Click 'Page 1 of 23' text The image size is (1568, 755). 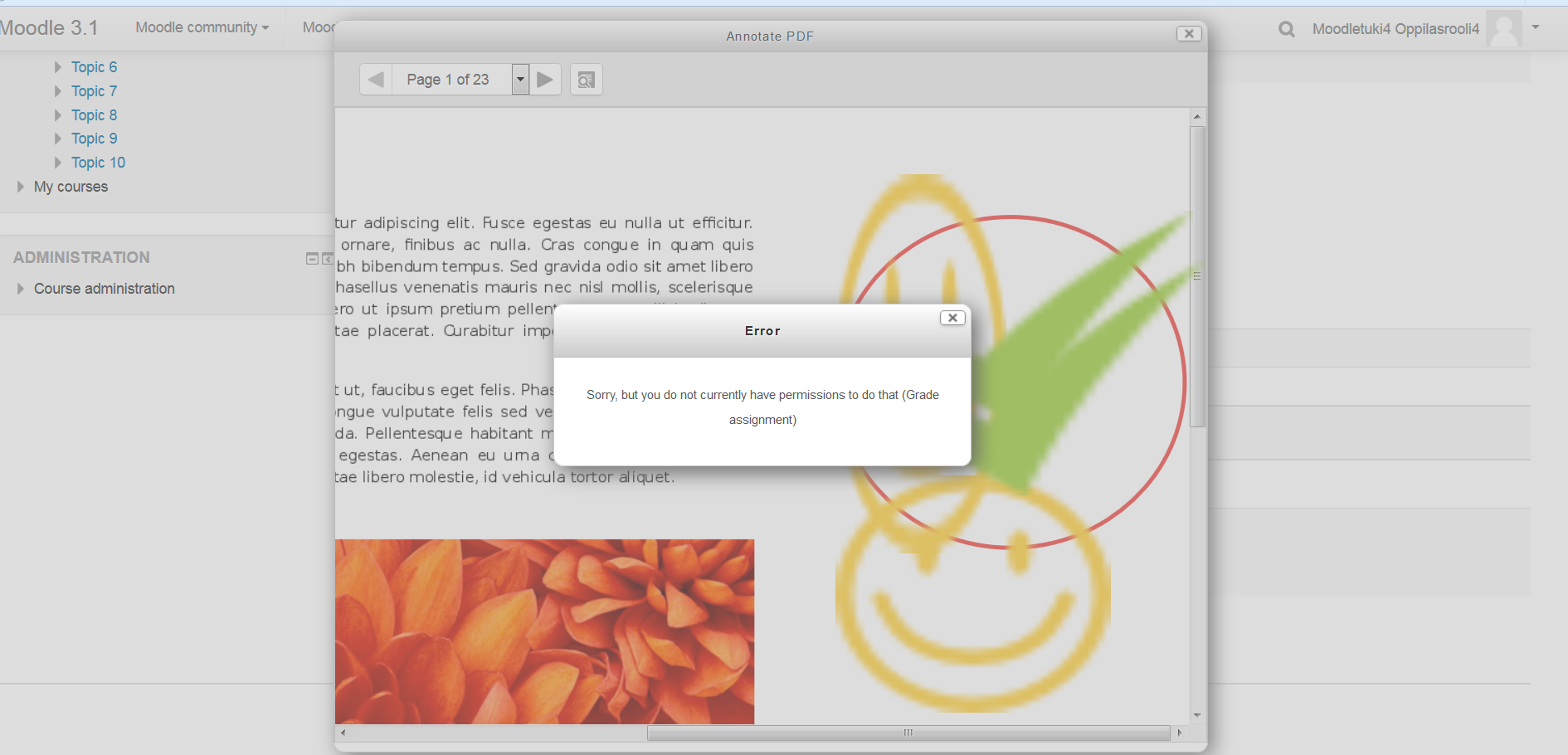pos(448,80)
